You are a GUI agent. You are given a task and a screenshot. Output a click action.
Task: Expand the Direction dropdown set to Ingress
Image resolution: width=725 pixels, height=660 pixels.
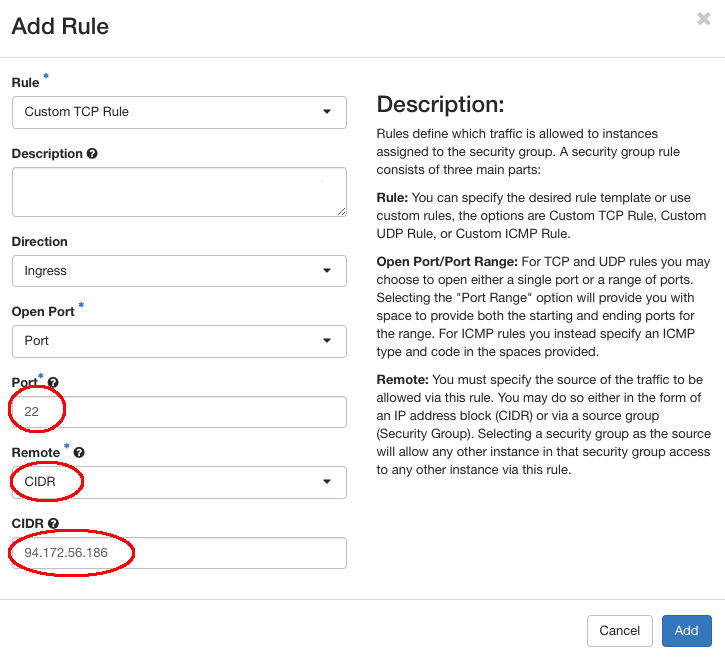click(x=179, y=270)
